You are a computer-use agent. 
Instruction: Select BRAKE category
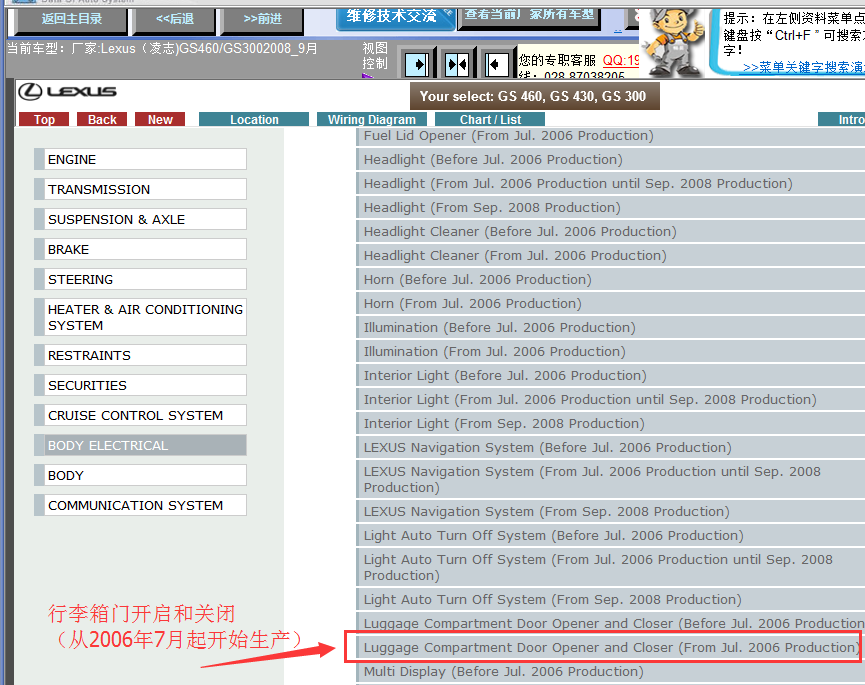pyautogui.click(x=140, y=249)
